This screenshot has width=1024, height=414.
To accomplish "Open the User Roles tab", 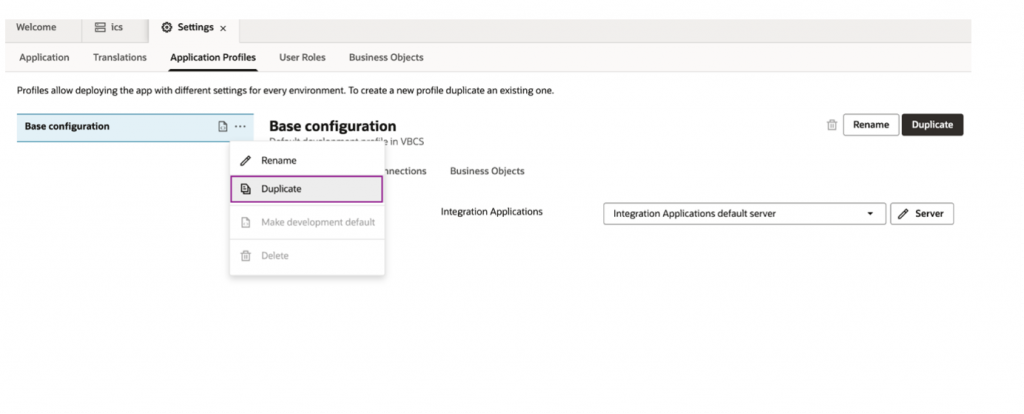I will [302, 57].
